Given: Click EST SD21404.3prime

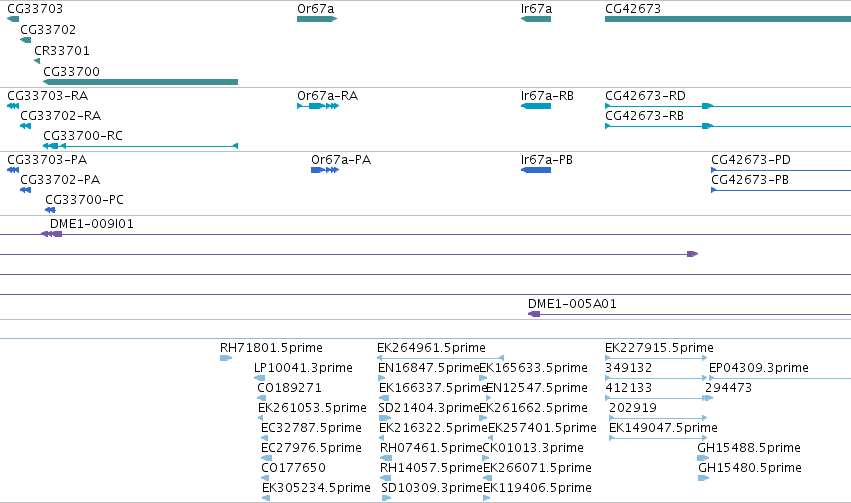Looking at the screenshot, I should pyautogui.click(x=429, y=408).
